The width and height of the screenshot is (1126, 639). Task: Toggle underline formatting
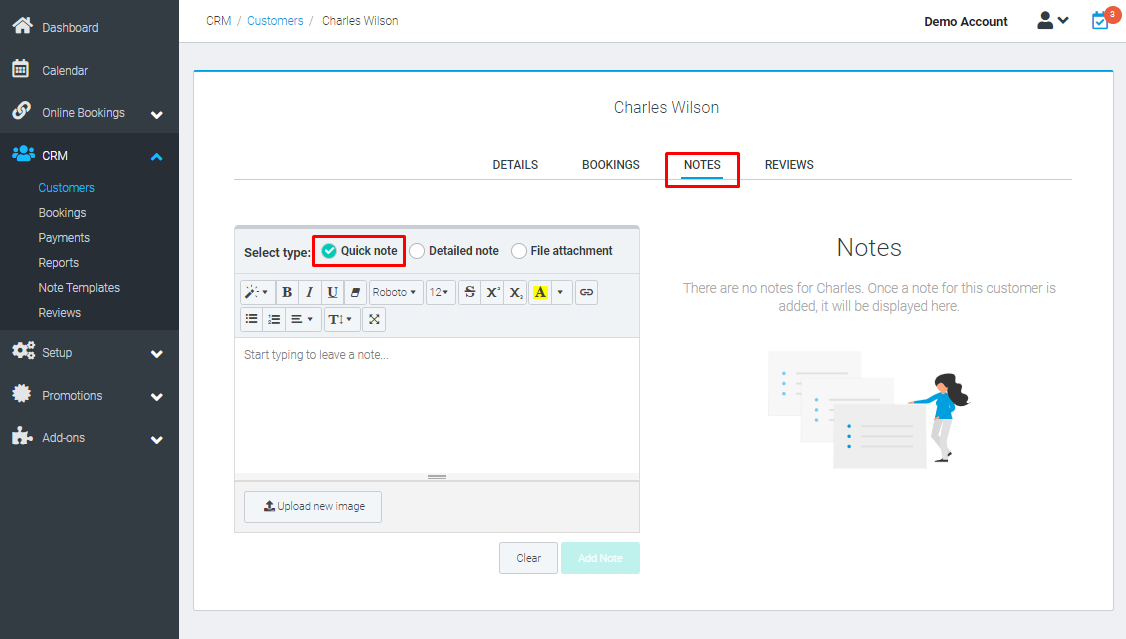(x=331, y=292)
